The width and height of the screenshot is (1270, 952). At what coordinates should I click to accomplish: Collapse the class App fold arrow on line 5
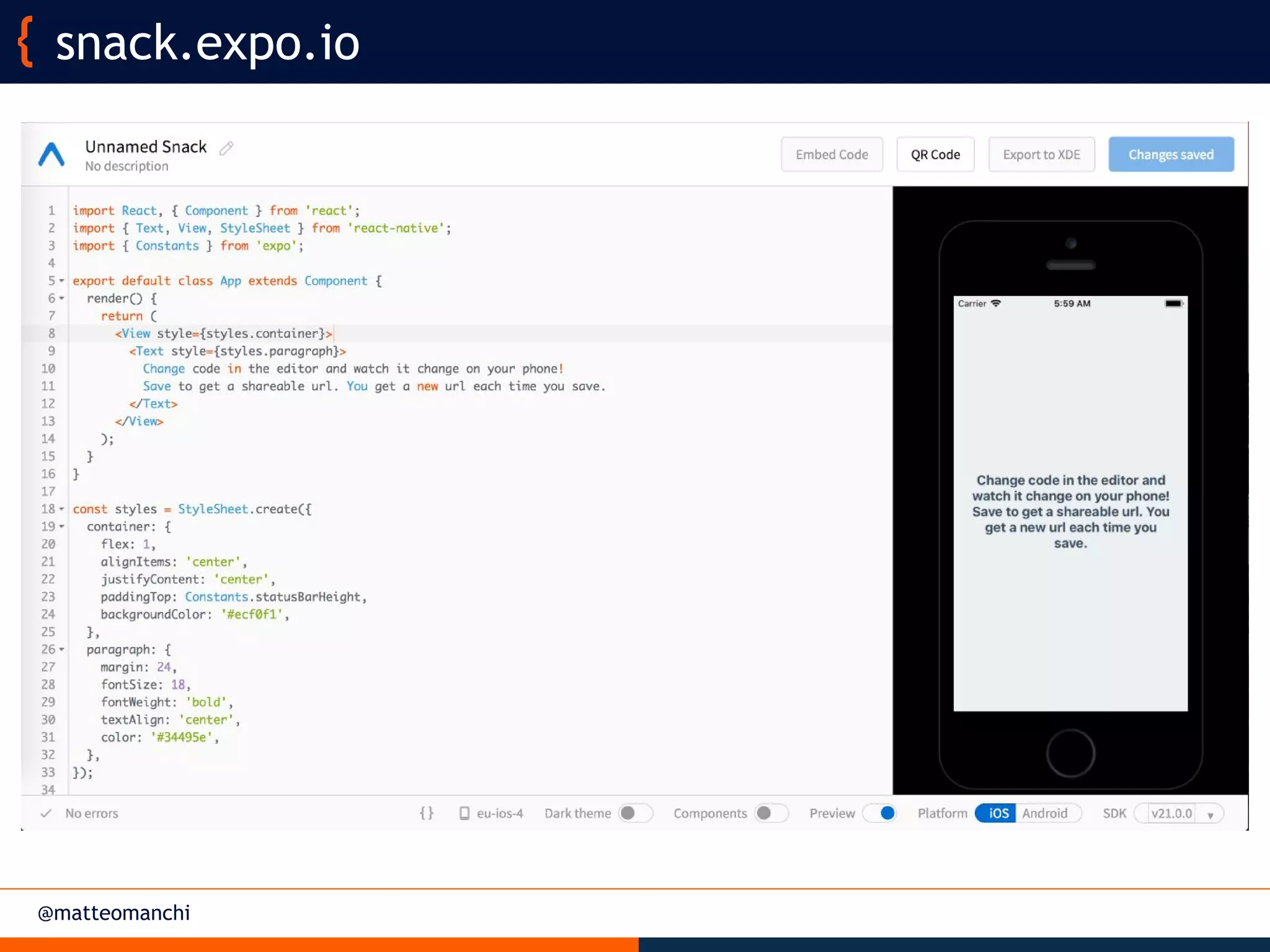[61, 281]
